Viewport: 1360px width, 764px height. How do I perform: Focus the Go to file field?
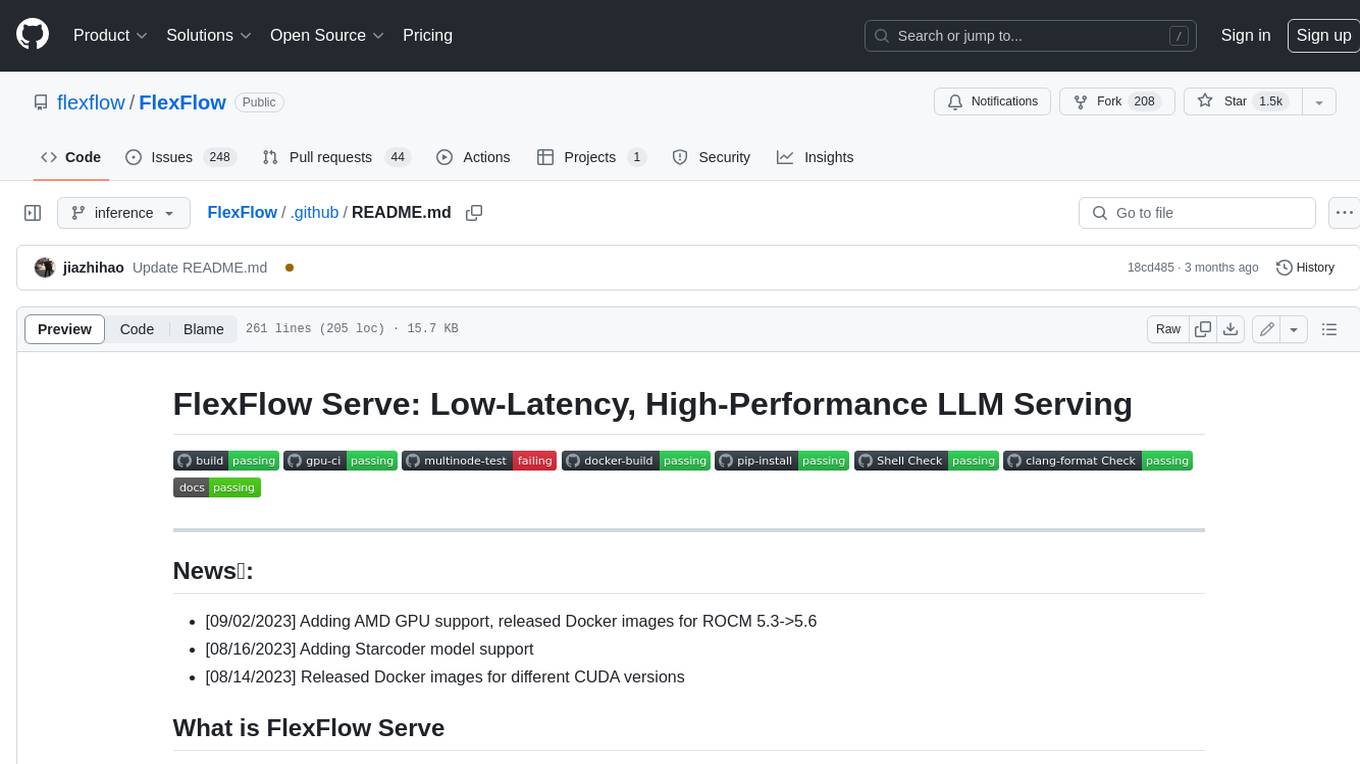[1197, 213]
